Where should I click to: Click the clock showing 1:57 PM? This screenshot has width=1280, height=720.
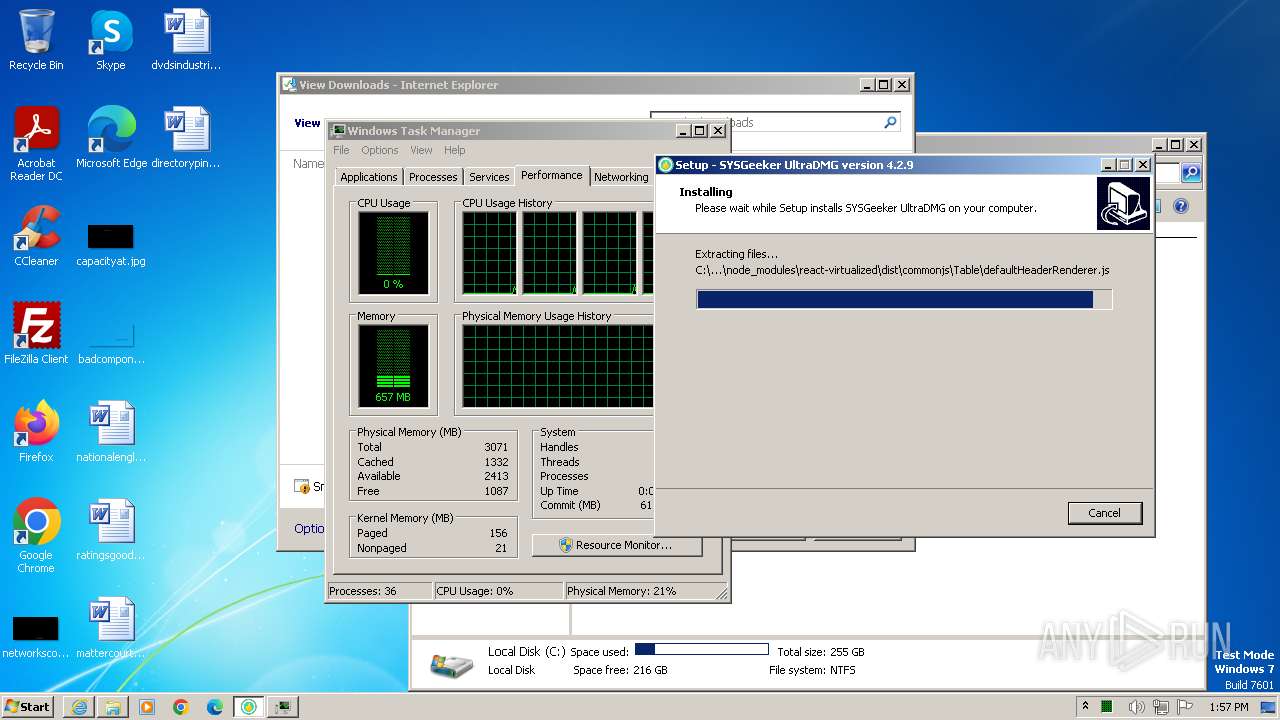(1228, 707)
